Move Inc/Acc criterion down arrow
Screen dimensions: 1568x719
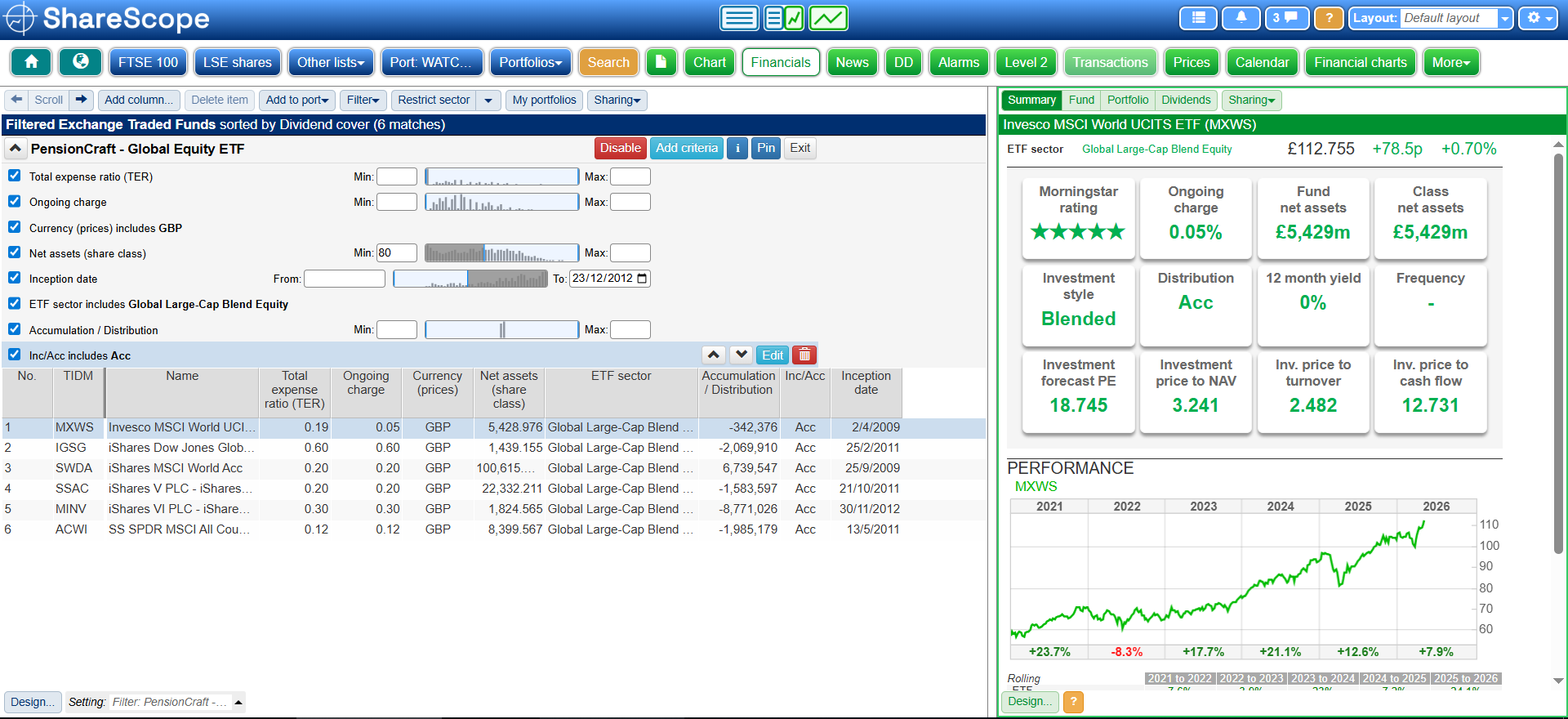pos(742,355)
